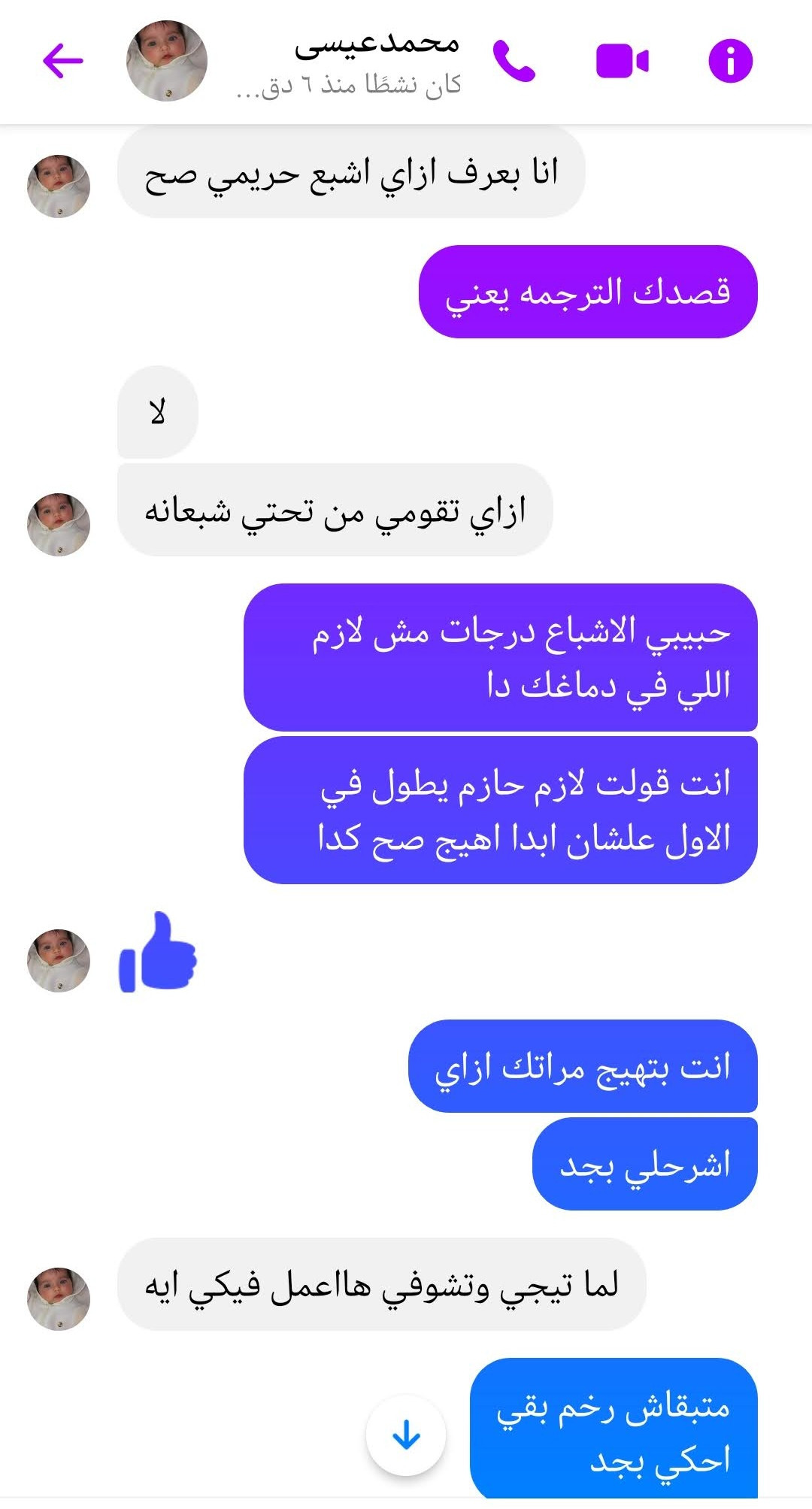Tap the sender avatar beside the thumbs-up

coord(59,960)
